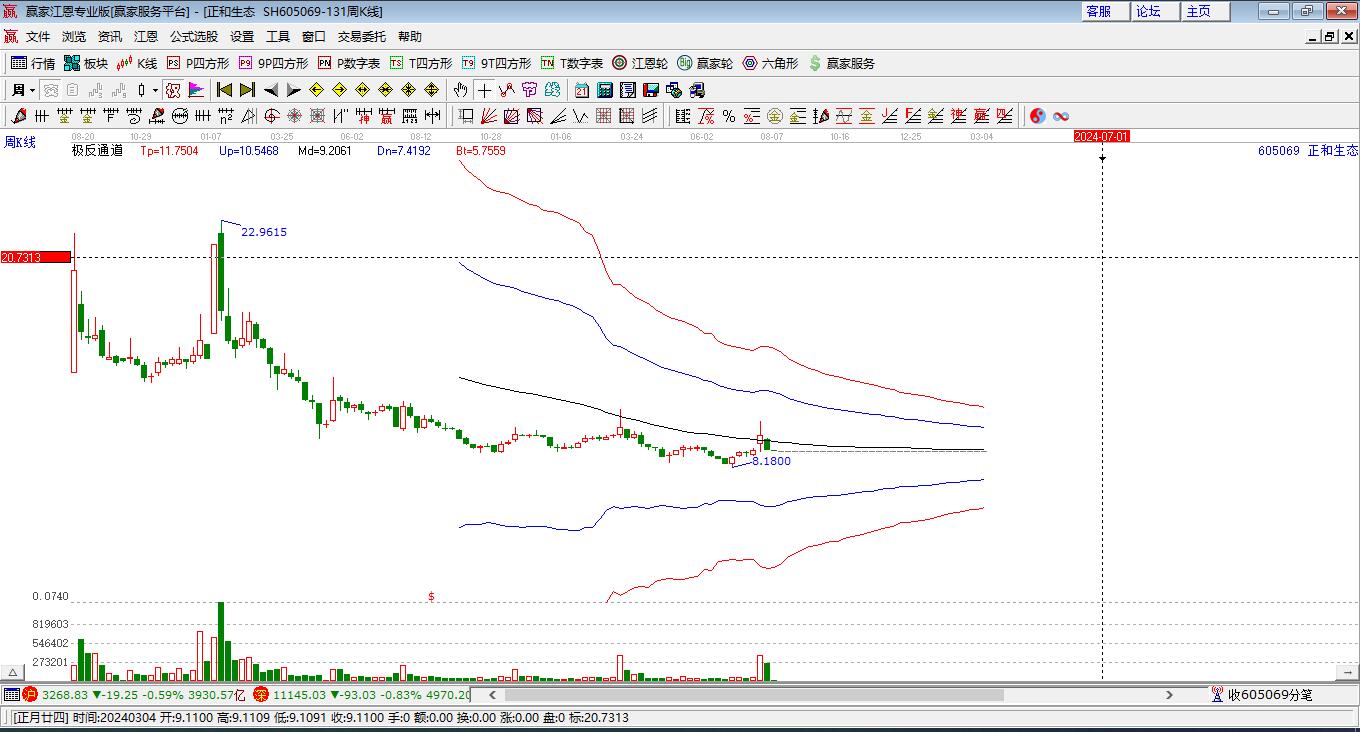
Task: Open the 江恩 menu
Action: (146, 36)
